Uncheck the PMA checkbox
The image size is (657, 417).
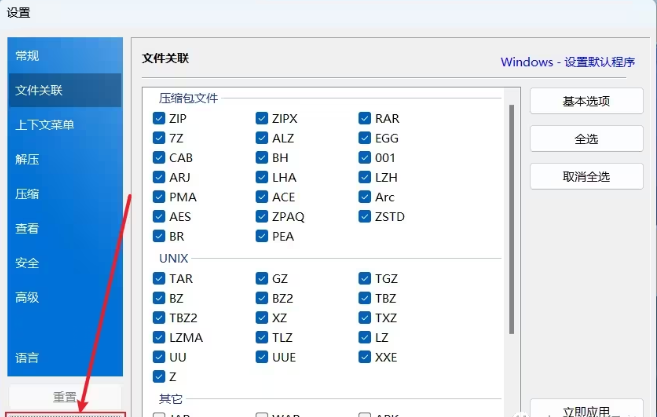[159, 197]
